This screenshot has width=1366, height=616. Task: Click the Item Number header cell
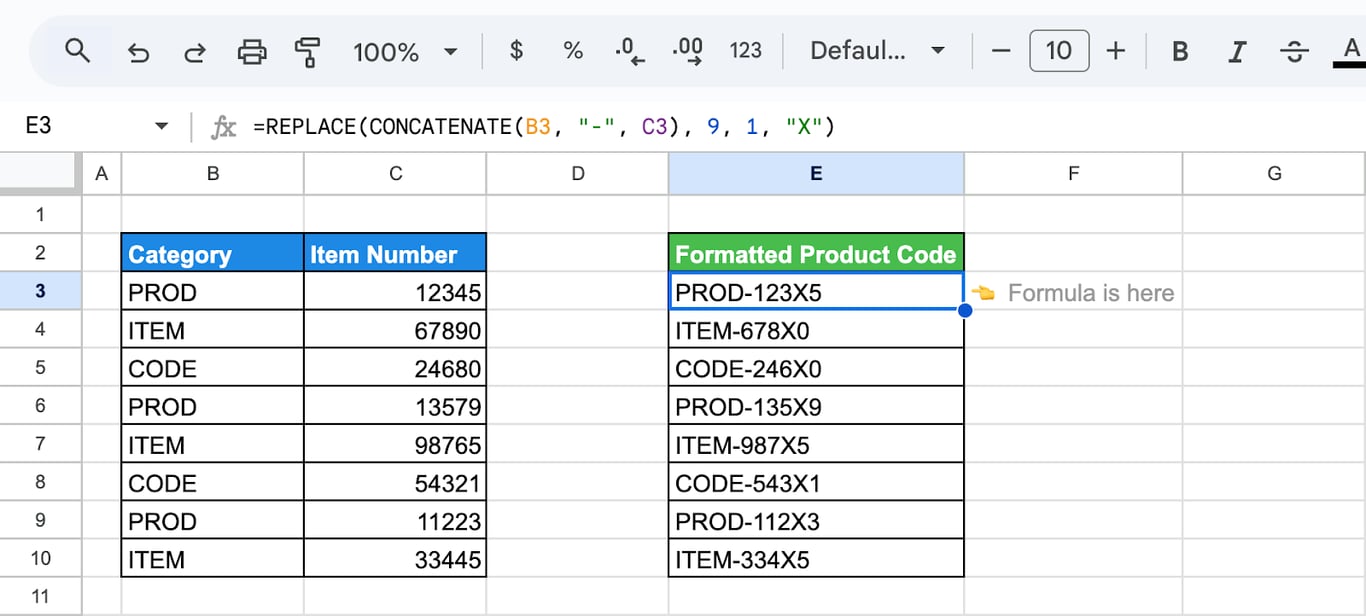click(x=396, y=253)
